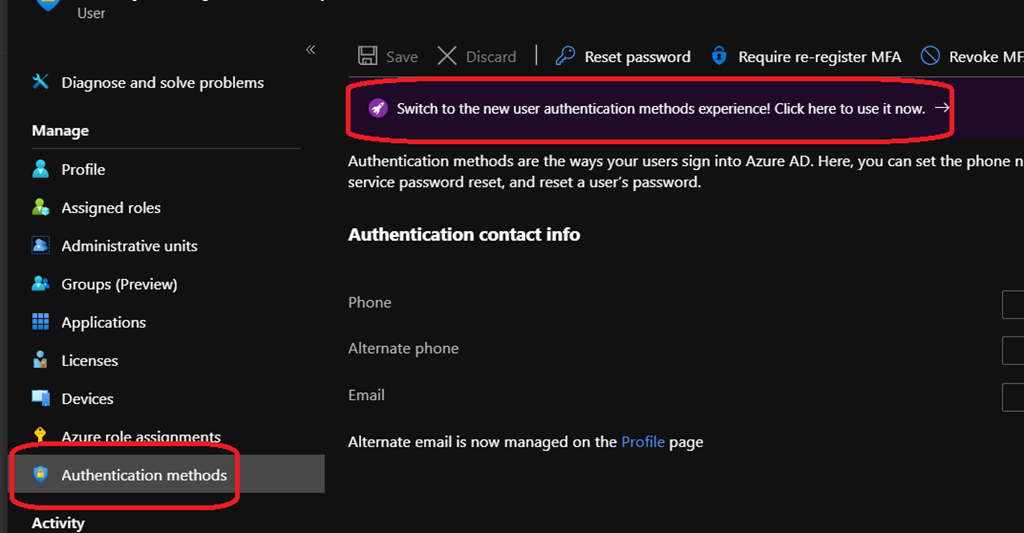This screenshot has width=1024, height=533.
Task: Click the Assigned roles icon
Action: pyautogui.click(x=41, y=207)
